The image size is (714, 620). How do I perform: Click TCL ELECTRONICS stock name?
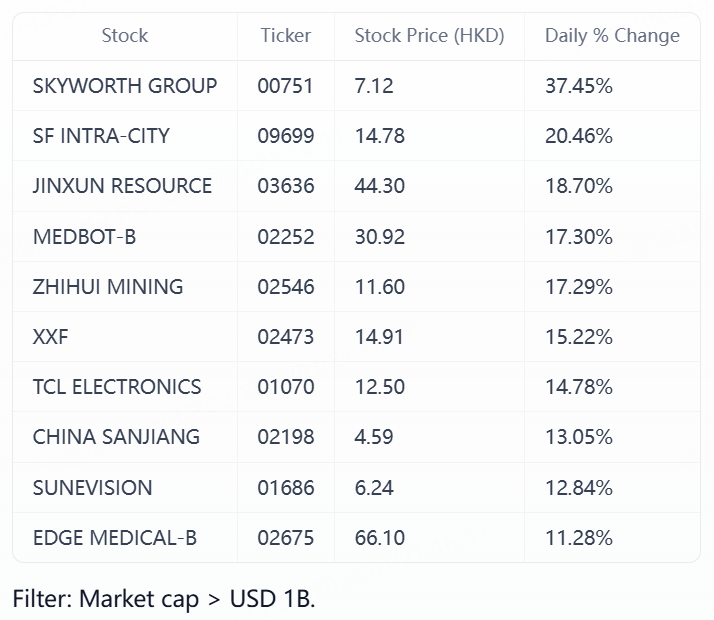[117, 387]
